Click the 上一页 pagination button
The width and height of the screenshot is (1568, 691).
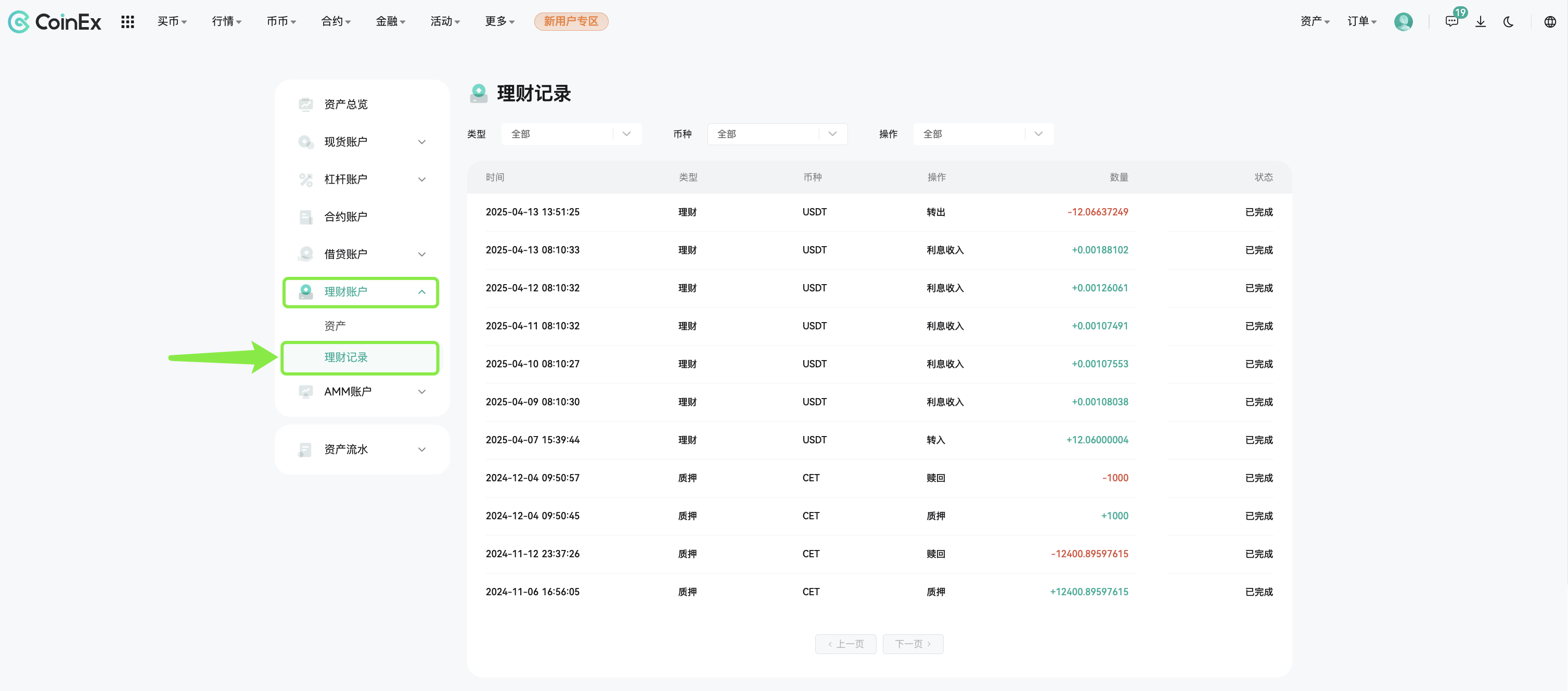tap(845, 644)
